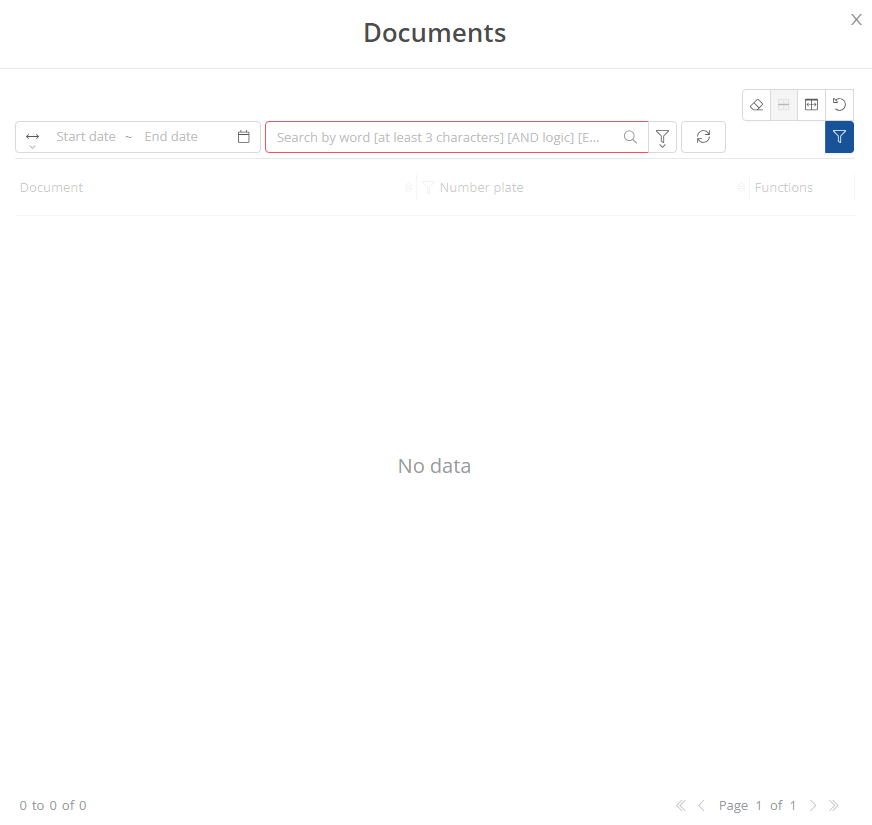The width and height of the screenshot is (872, 825).
Task: Go to the previous page
Action: pos(701,806)
